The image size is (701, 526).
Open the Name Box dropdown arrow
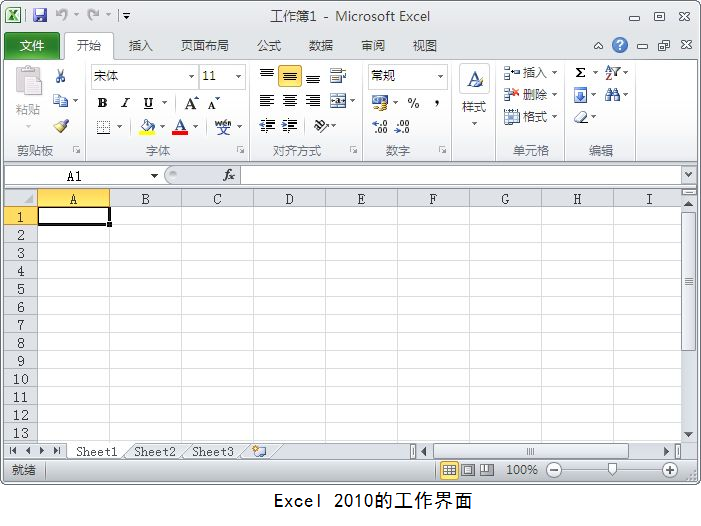click(154, 176)
